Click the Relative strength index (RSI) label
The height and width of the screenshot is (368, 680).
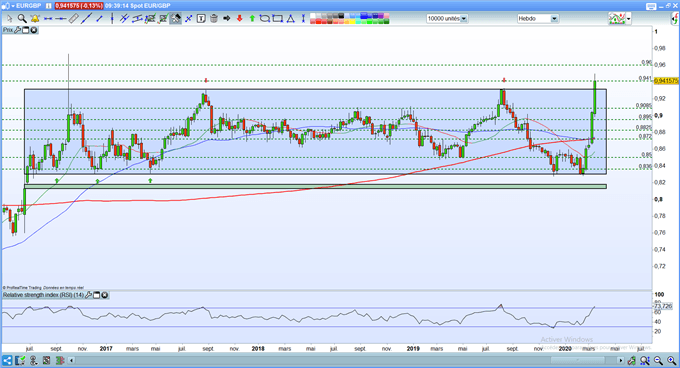pyautogui.click(x=43, y=295)
